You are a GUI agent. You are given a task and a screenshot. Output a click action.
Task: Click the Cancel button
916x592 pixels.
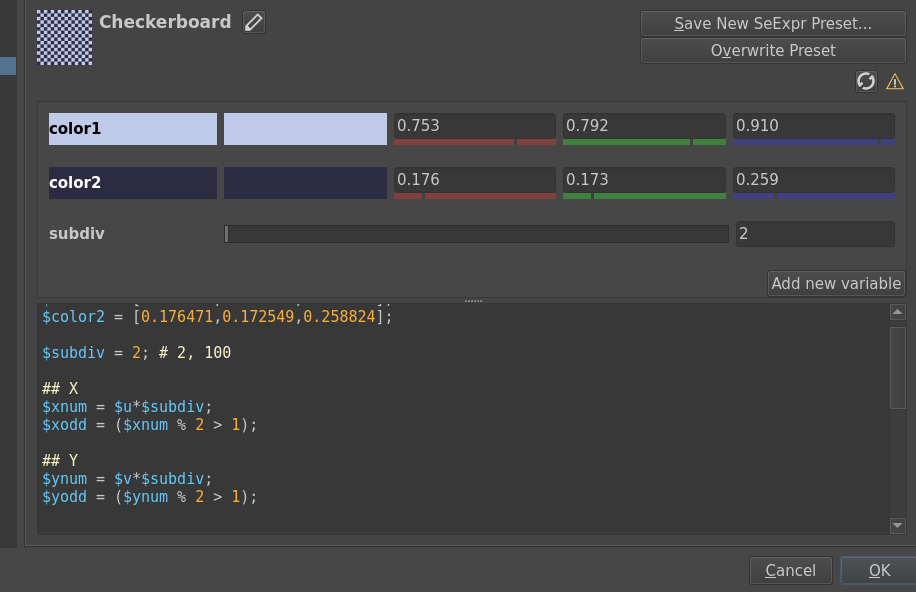pyautogui.click(x=790, y=570)
